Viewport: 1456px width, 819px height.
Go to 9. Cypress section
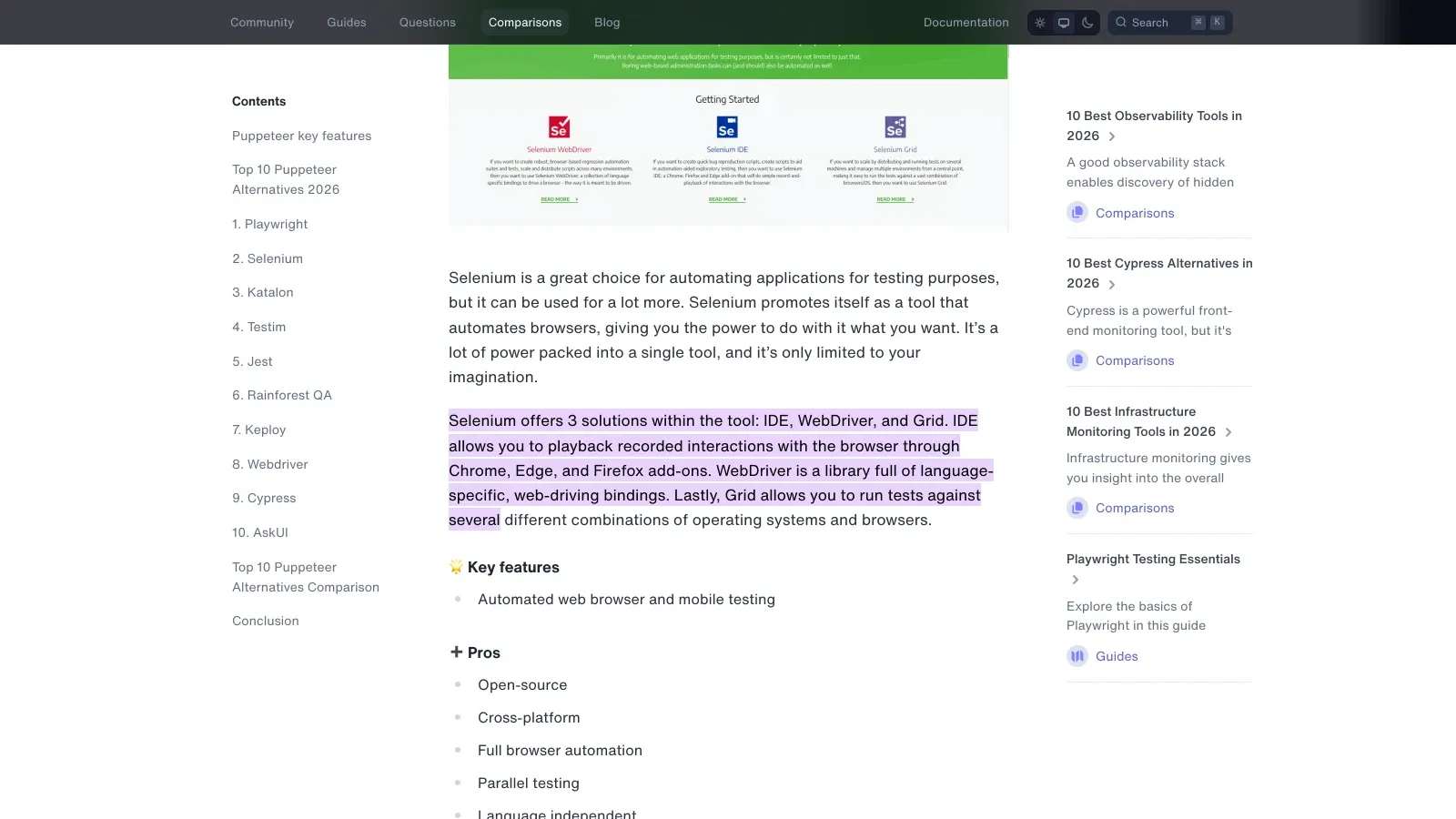pos(264,498)
